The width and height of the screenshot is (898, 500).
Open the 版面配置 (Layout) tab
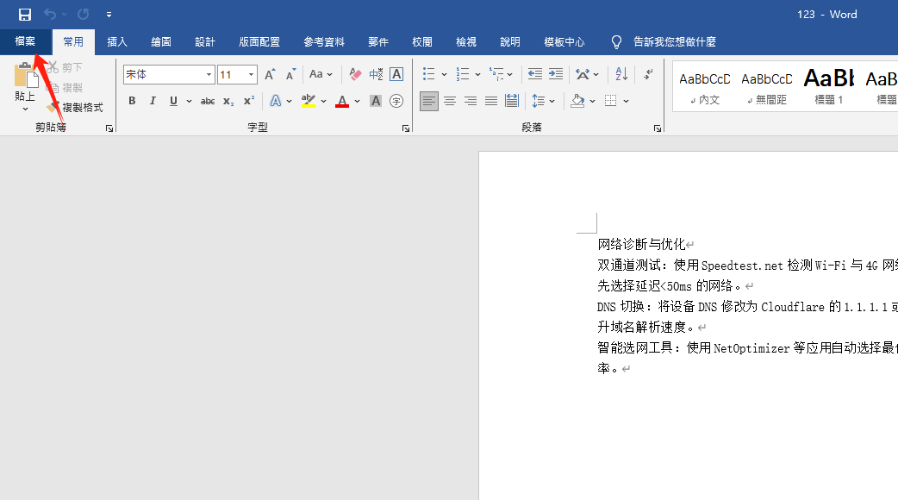point(259,42)
